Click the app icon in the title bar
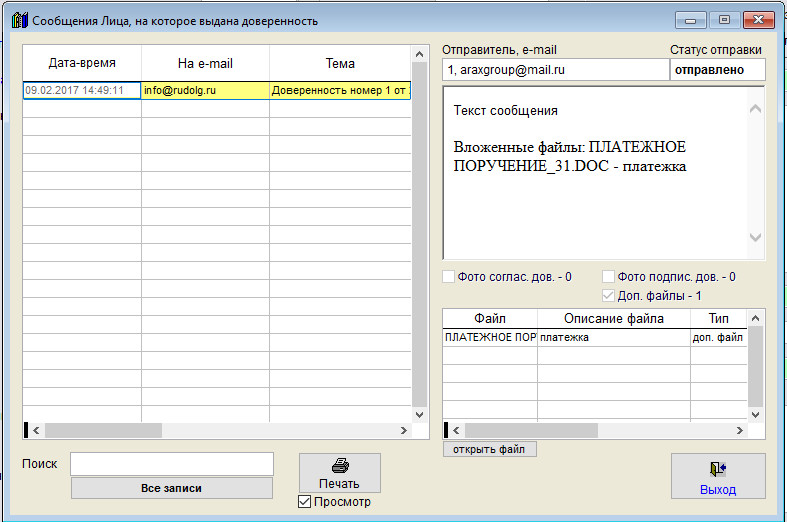The width and height of the screenshot is (787, 522). coord(20,21)
